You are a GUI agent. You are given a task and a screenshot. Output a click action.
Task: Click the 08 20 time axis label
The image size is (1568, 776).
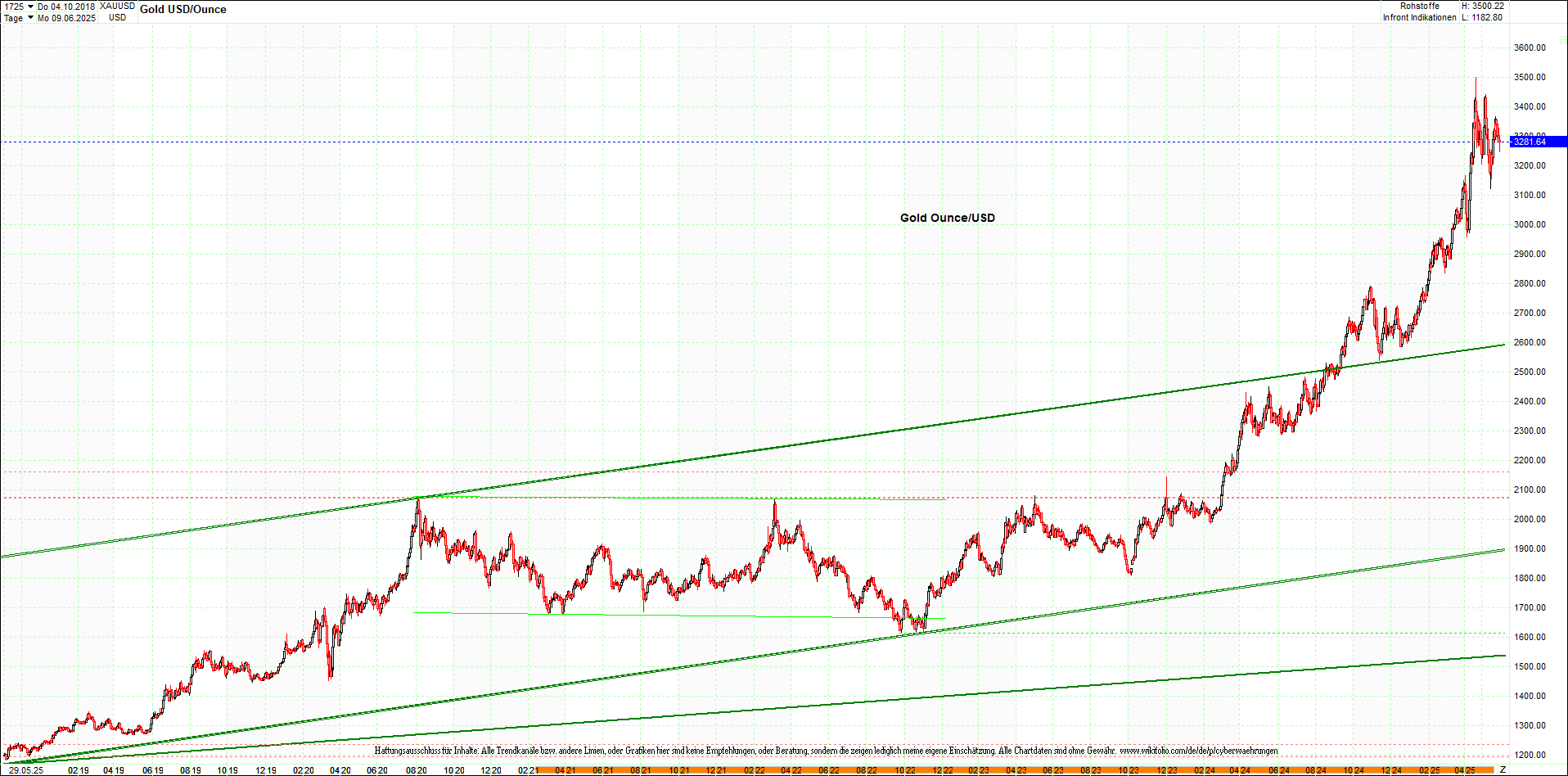(x=417, y=770)
